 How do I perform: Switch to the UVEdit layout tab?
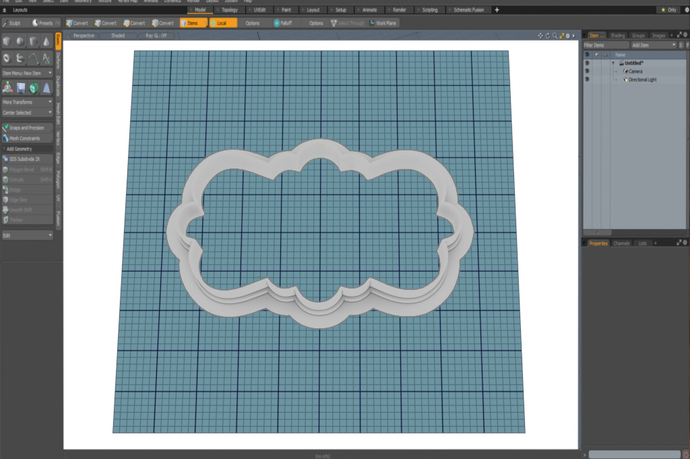pyautogui.click(x=259, y=10)
